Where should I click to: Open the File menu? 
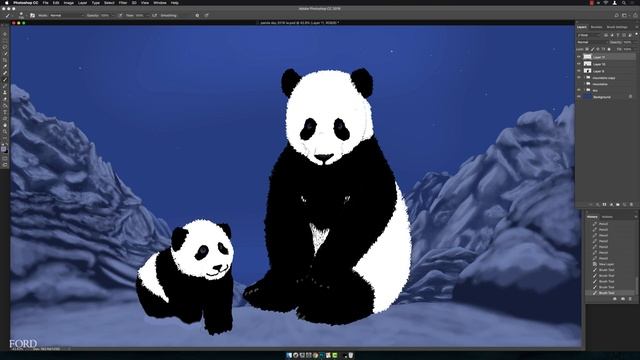(45, 3)
